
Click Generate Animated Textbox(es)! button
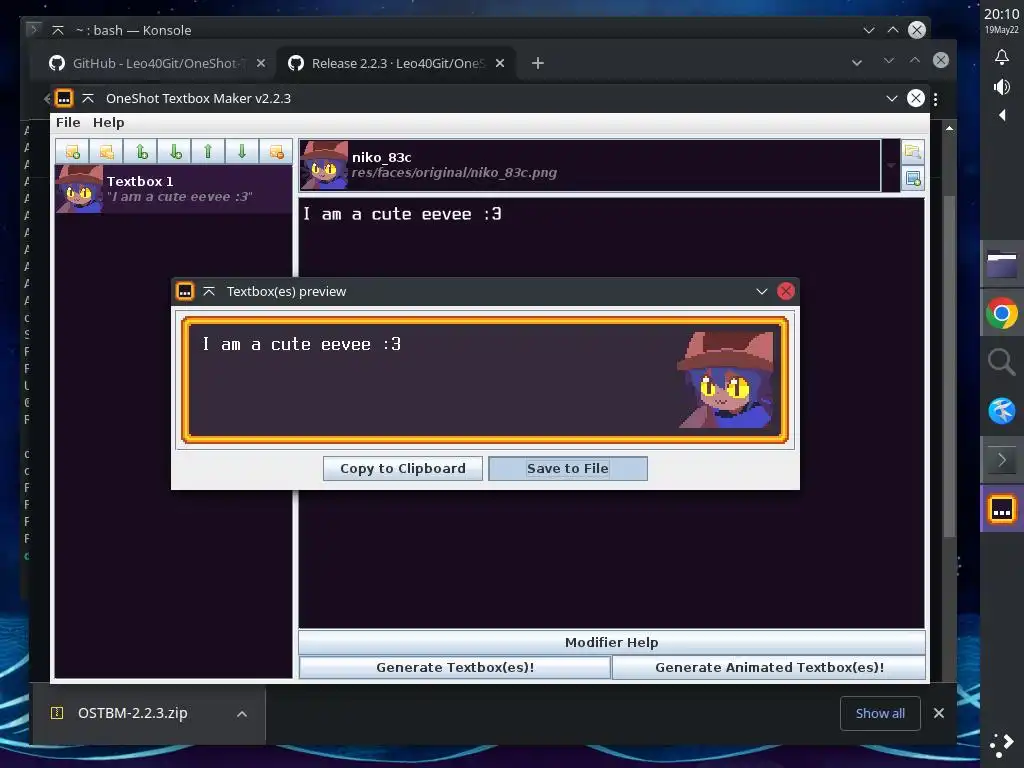coord(769,667)
